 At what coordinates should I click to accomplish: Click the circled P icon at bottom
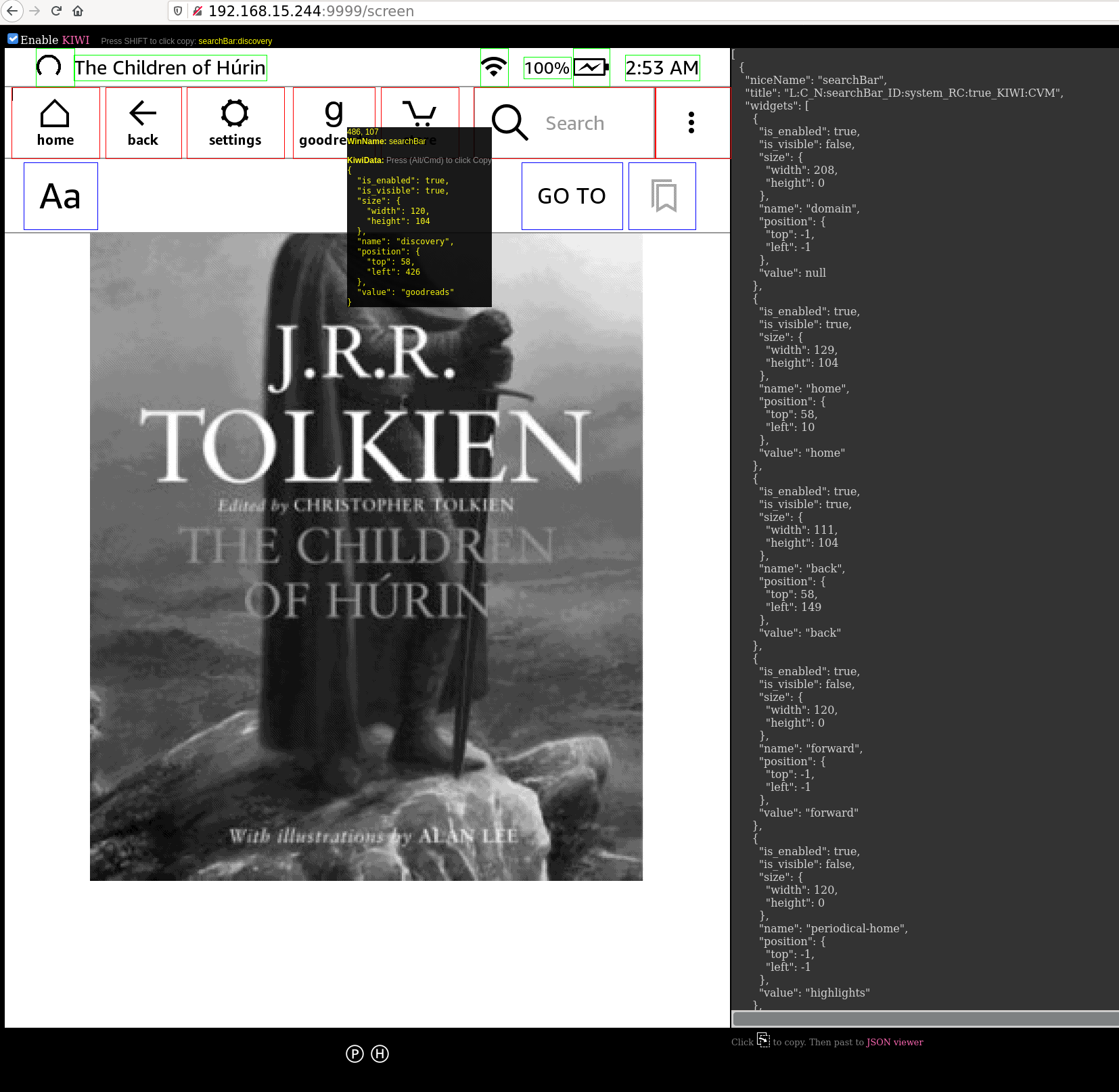tap(355, 1053)
